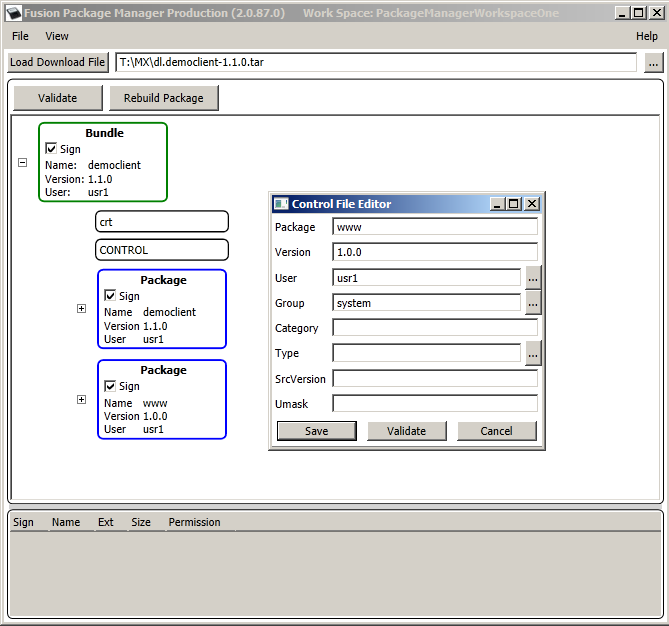Viewport: 669px width, 626px height.
Task: Click the Group field showing system
Action: (426, 303)
